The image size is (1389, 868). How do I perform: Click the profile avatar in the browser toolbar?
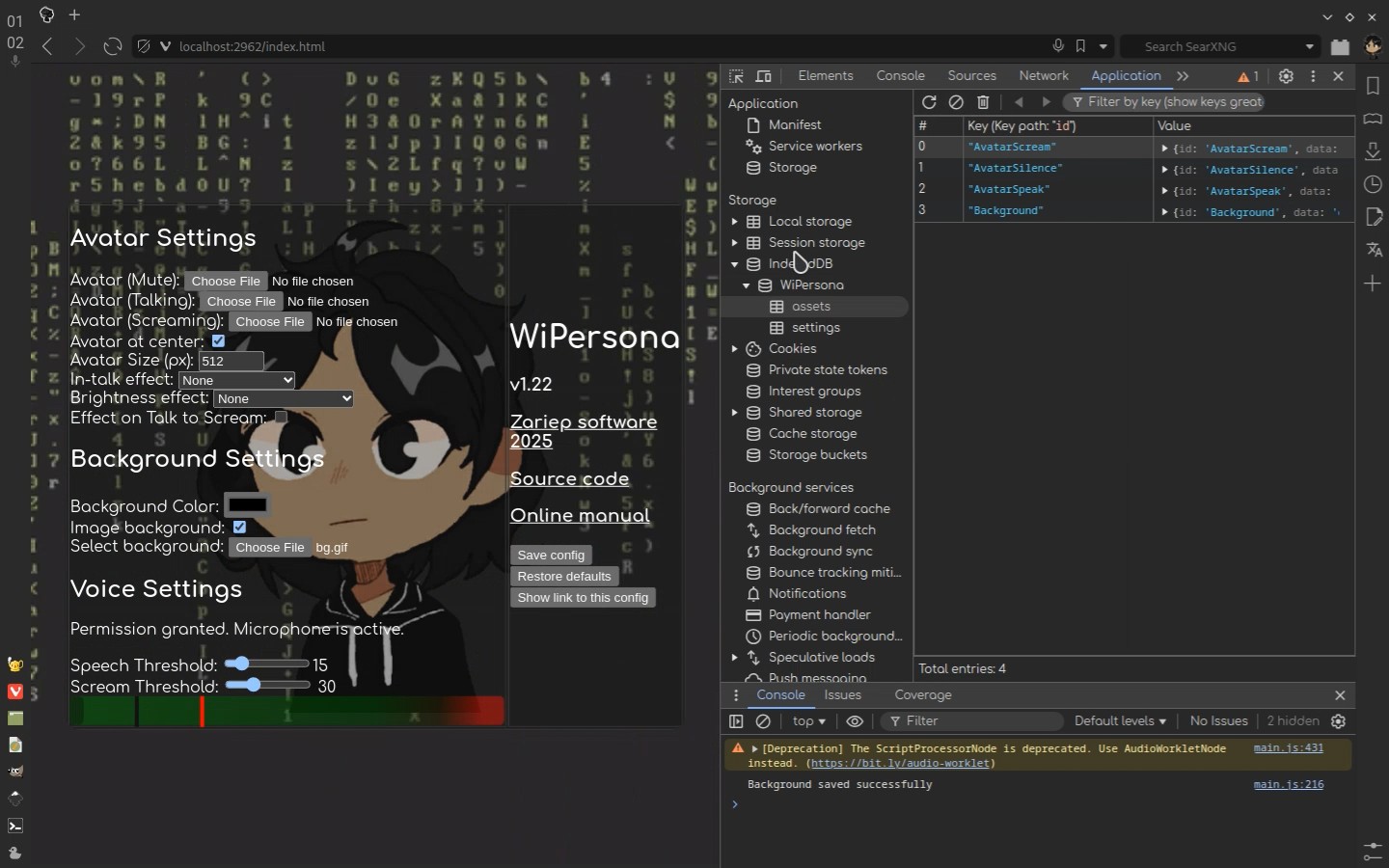[1373, 46]
